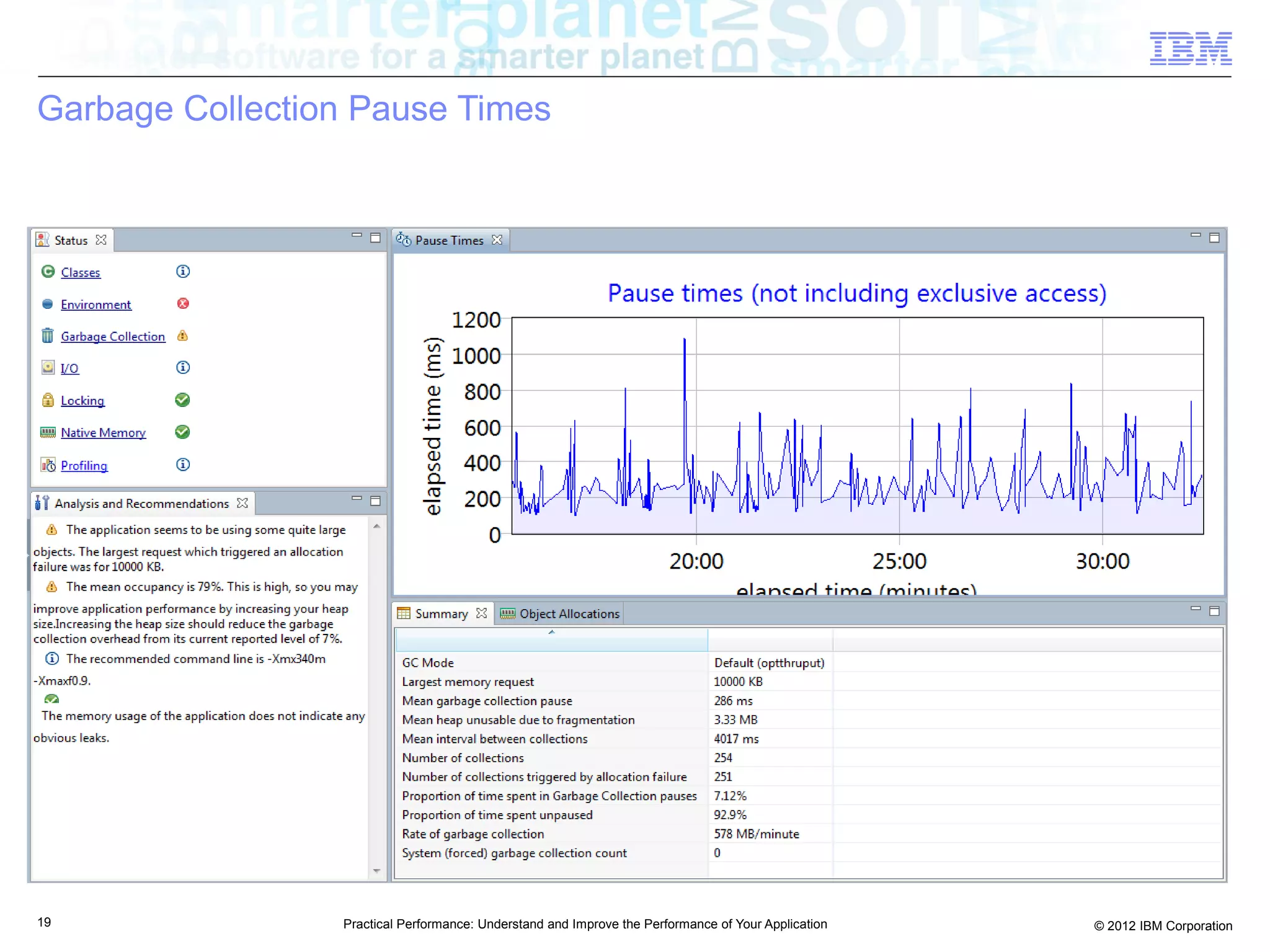Select the Mean garbage collection pause row
This screenshot has height=952, width=1270.
(809, 701)
